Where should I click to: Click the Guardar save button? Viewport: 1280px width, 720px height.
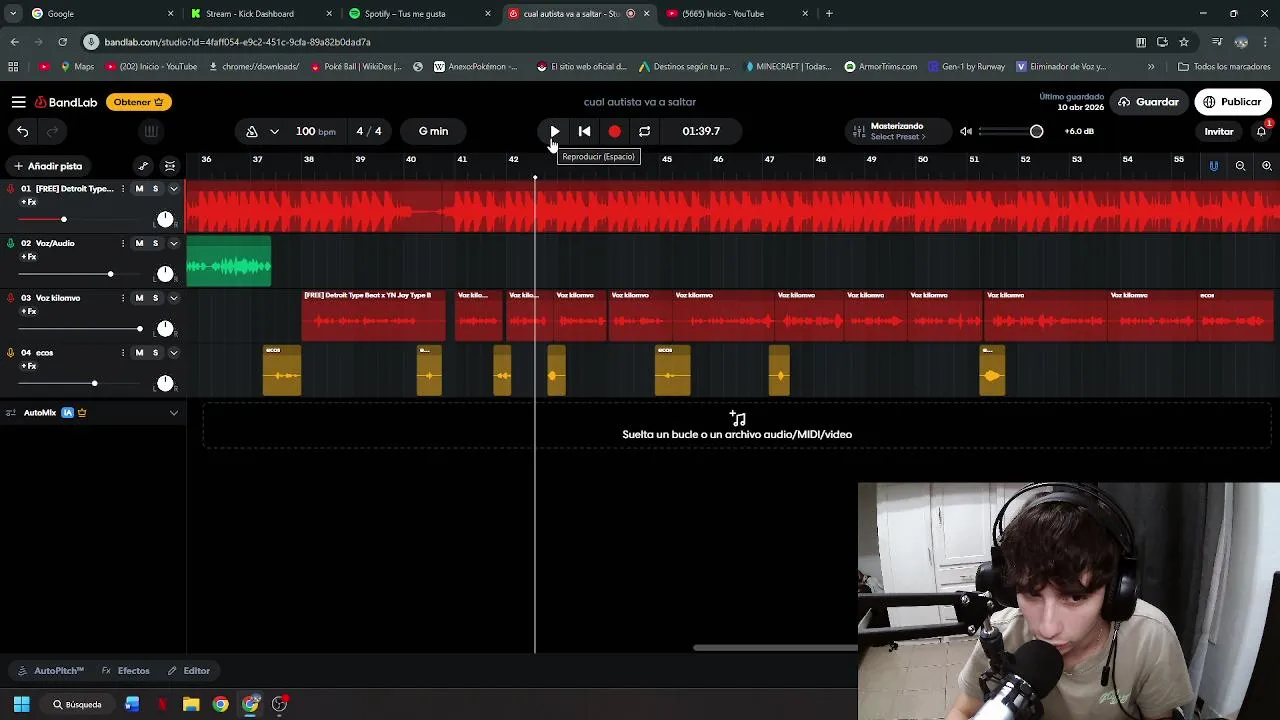1148,102
